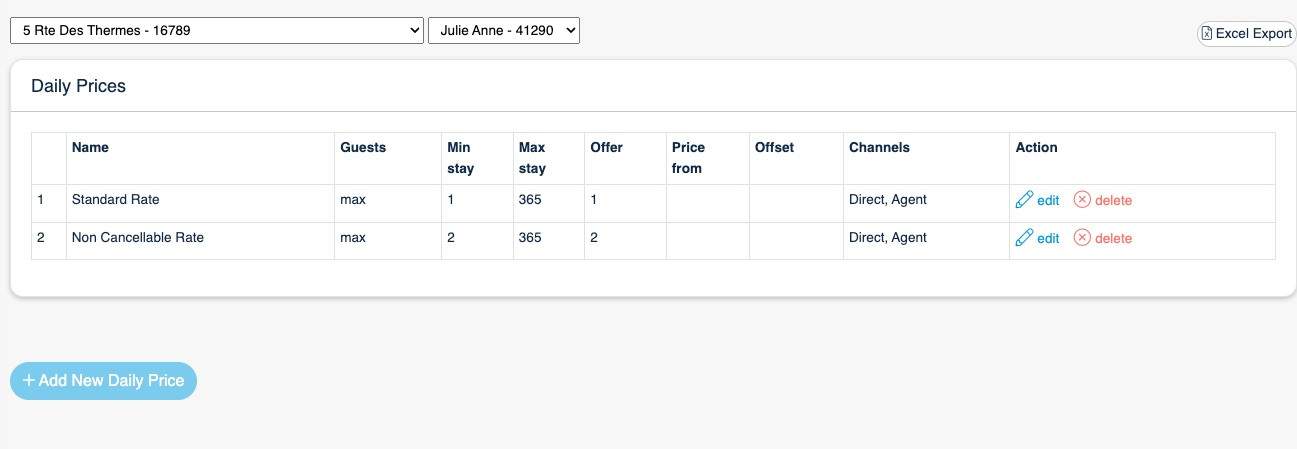Viewport: 1297px width, 449px height.
Task: Open the property dropdown showing 5 Rte Des Thermes
Action: click(217, 31)
